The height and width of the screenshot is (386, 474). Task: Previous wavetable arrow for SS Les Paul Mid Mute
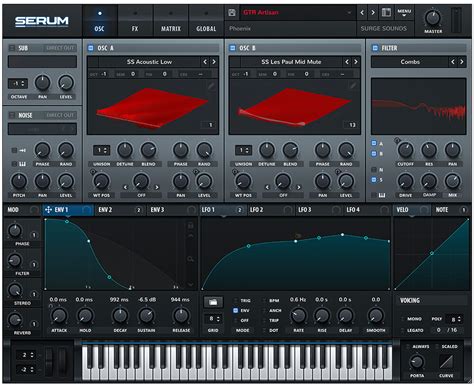(x=347, y=62)
